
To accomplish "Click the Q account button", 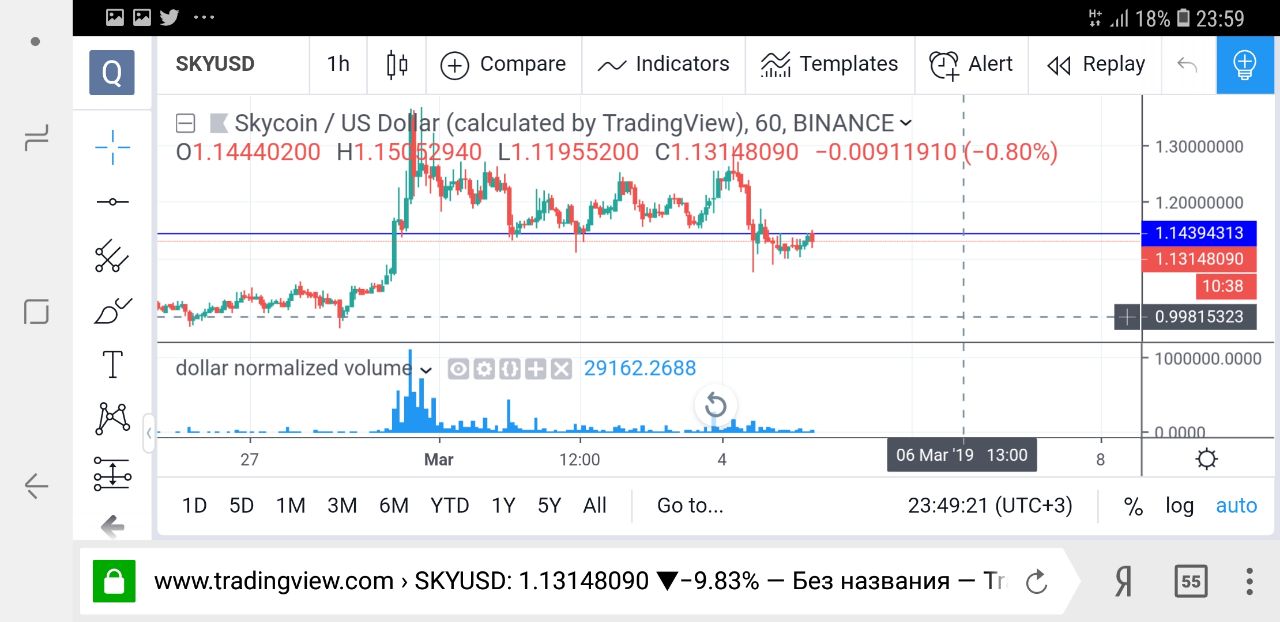I will 112,72.
